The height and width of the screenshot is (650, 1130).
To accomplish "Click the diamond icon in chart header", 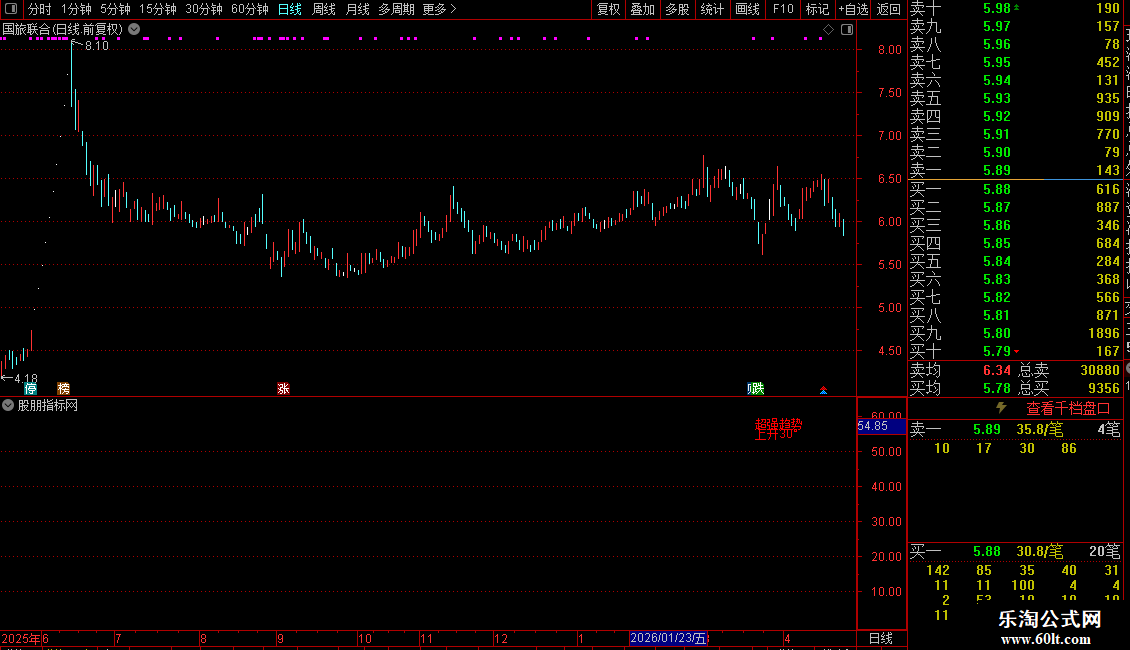I will pos(828,30).
